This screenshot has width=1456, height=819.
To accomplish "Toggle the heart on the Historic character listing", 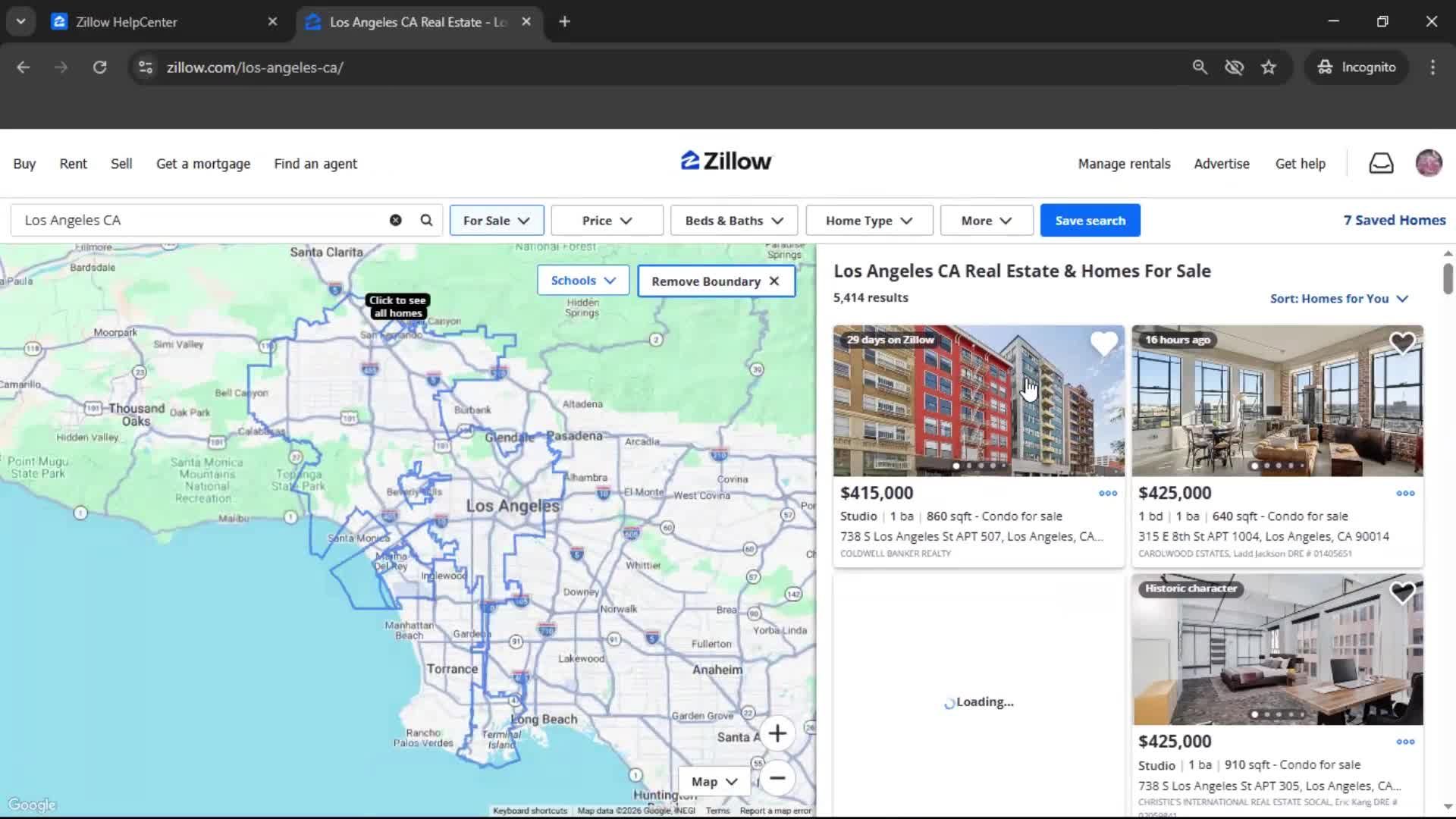I will pos(1402,592).
